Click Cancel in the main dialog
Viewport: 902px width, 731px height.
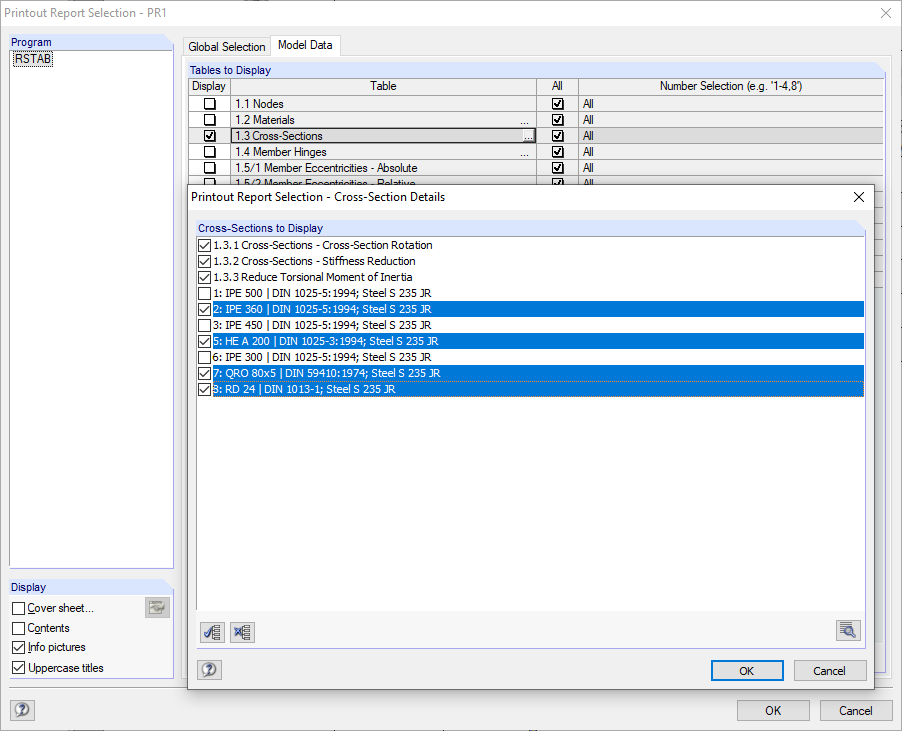[856, 710]
